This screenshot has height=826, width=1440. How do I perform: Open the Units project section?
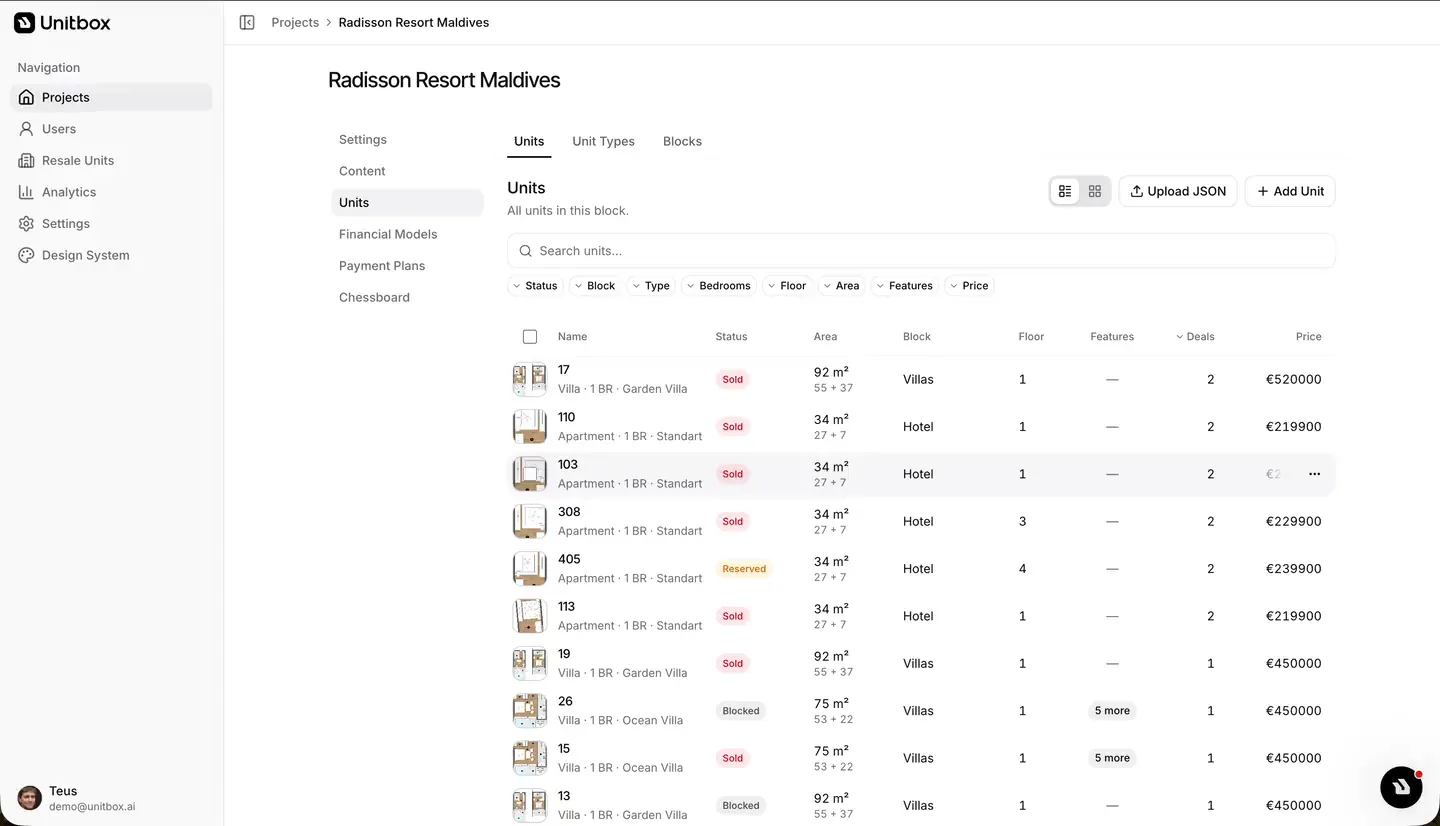coord(407,203)
